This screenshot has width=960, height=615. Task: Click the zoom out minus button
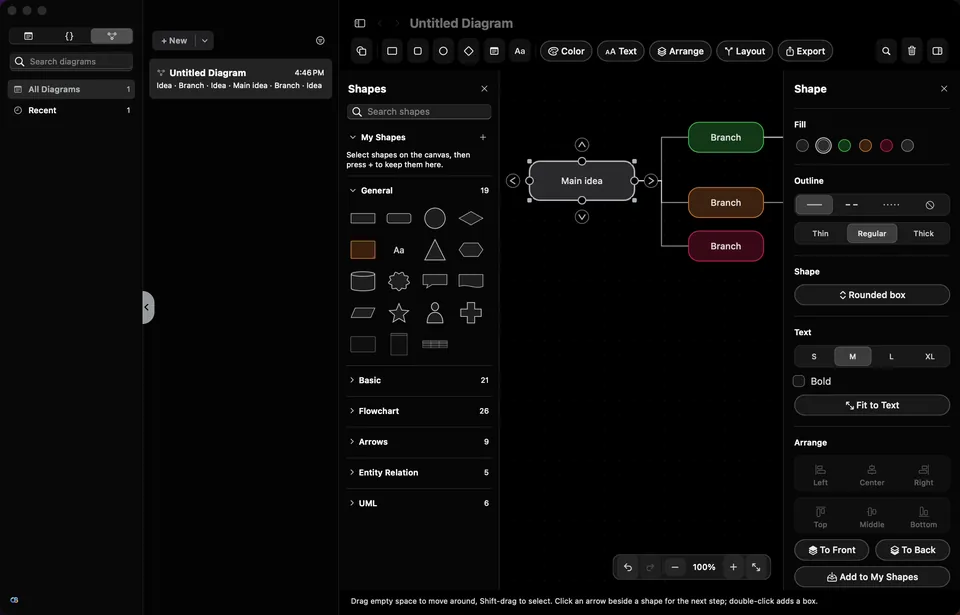click(x=675, y=567)
